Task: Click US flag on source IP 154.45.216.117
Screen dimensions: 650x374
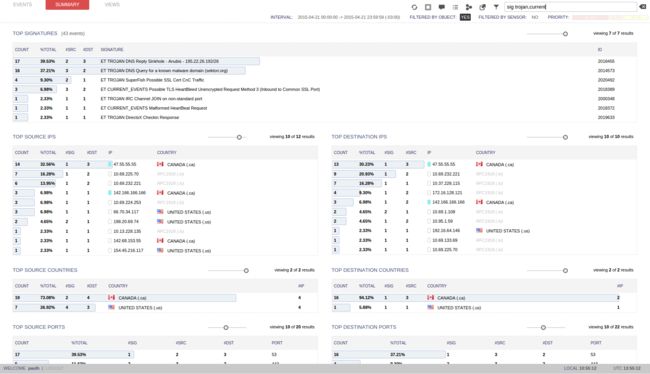Action: click(x=160, y=250)
